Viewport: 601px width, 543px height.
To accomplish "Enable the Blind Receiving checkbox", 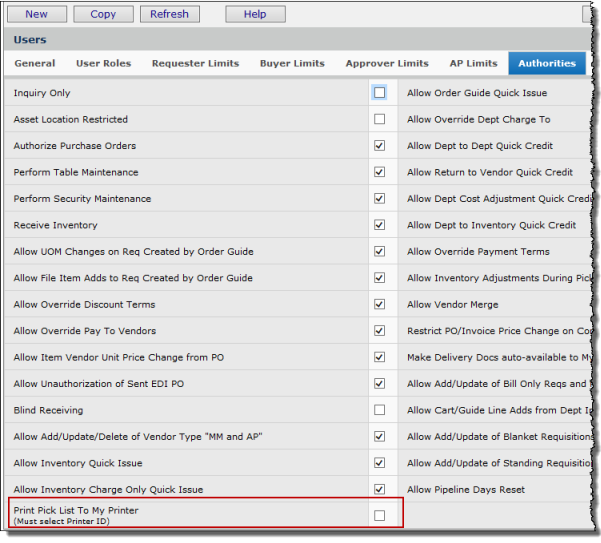I will 379,410.
